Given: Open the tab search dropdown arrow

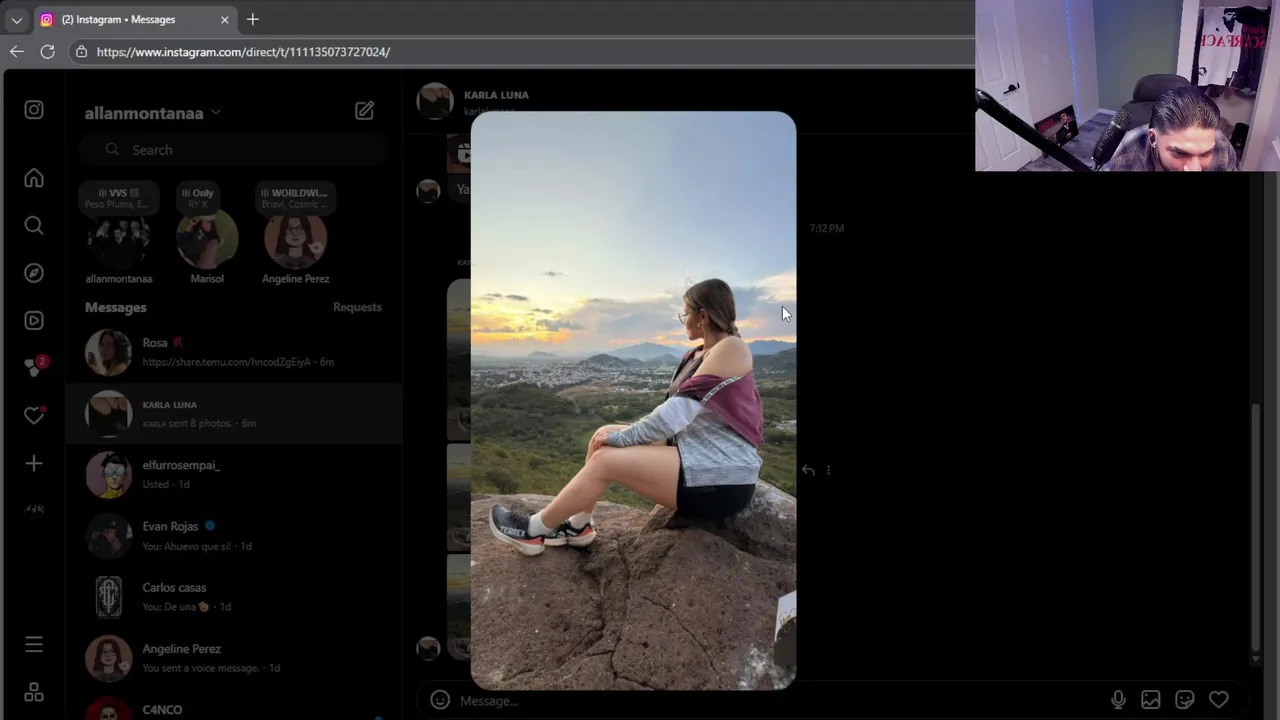Looking at the screenshot, I should (x=17, y=19).
